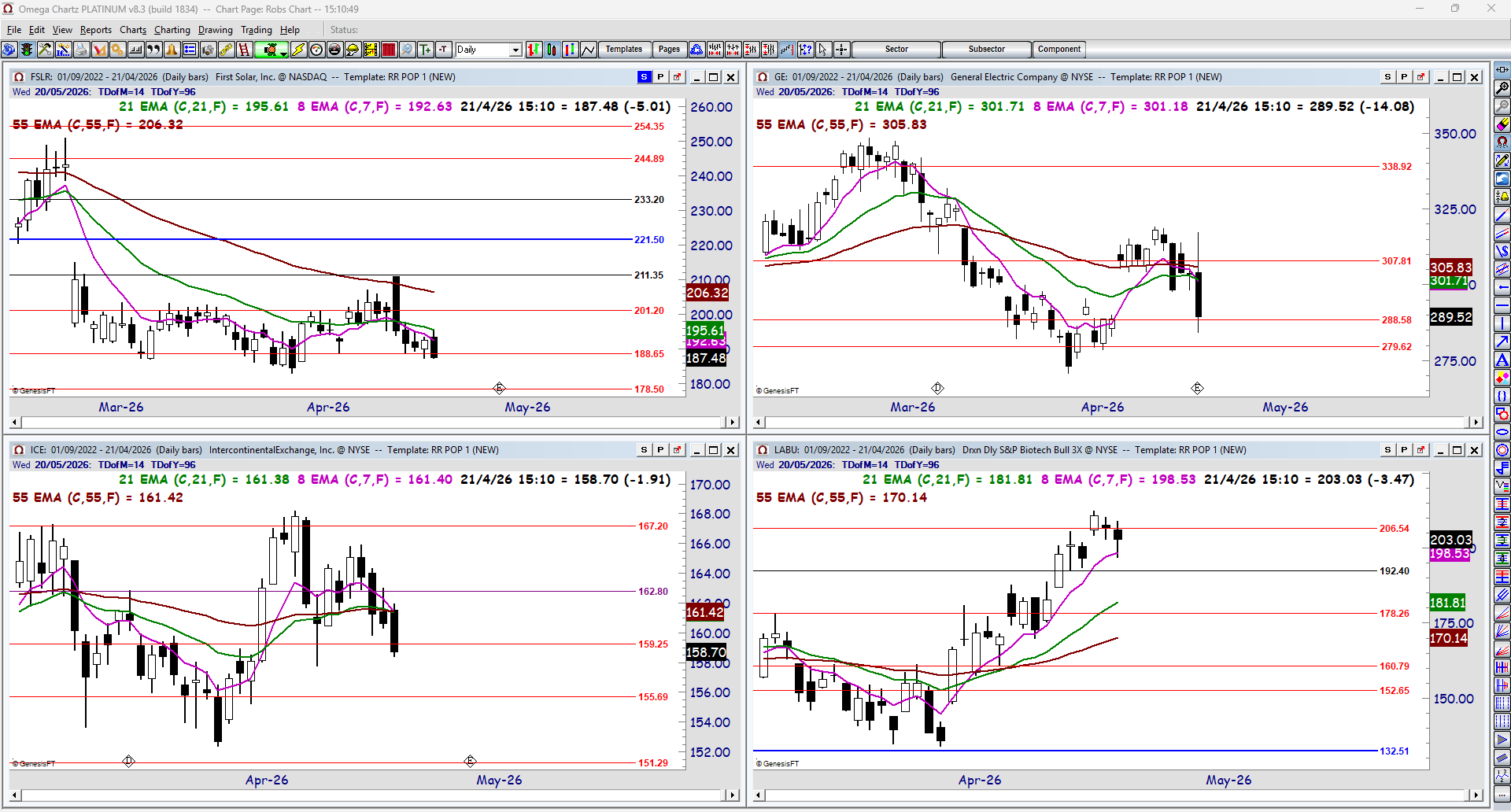Switch to candlestick chart style
The width and height of the screenshot is (1511, 812).
(552, 50)
